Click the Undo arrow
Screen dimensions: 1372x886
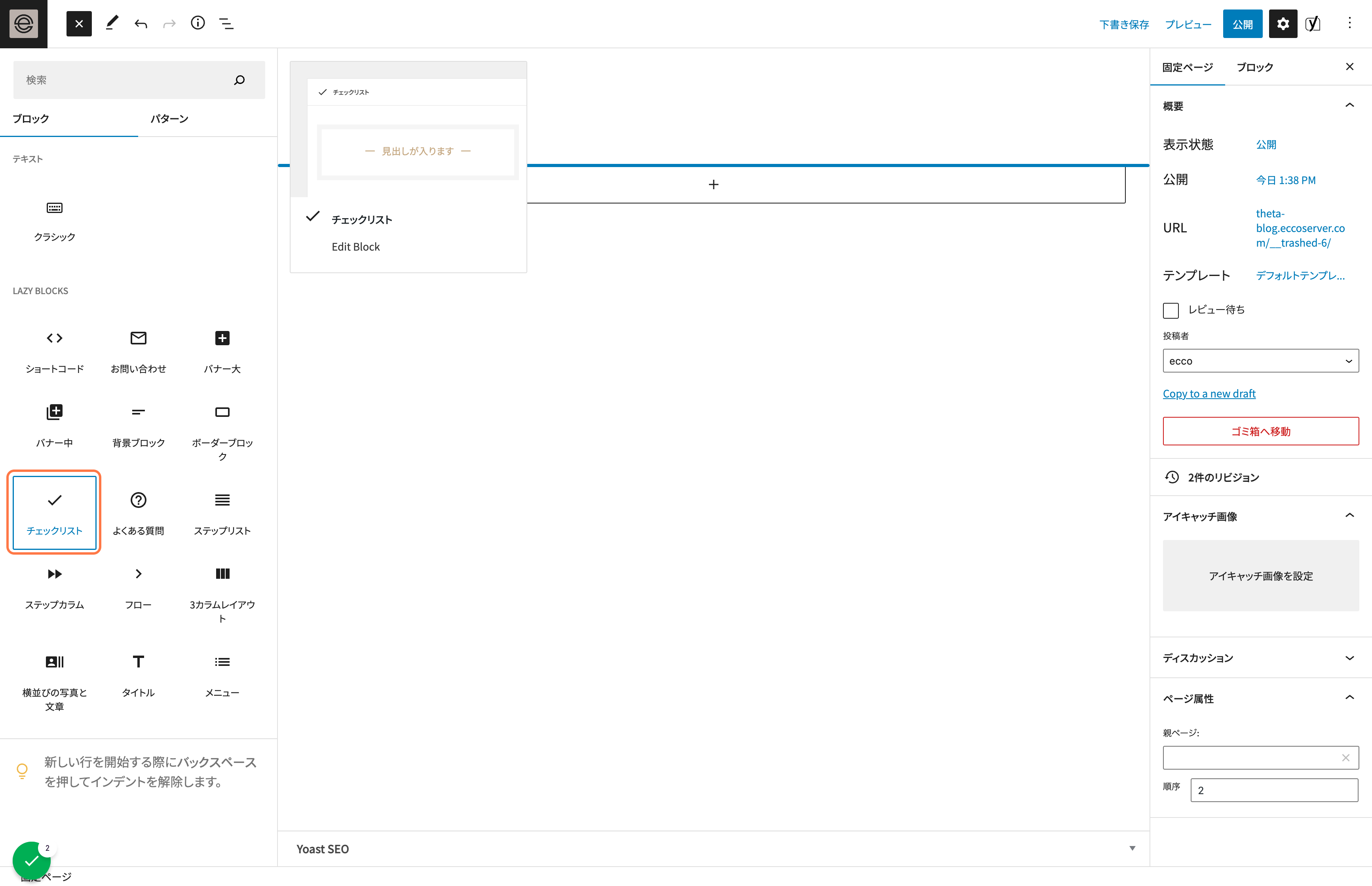[x=141, y=24]
